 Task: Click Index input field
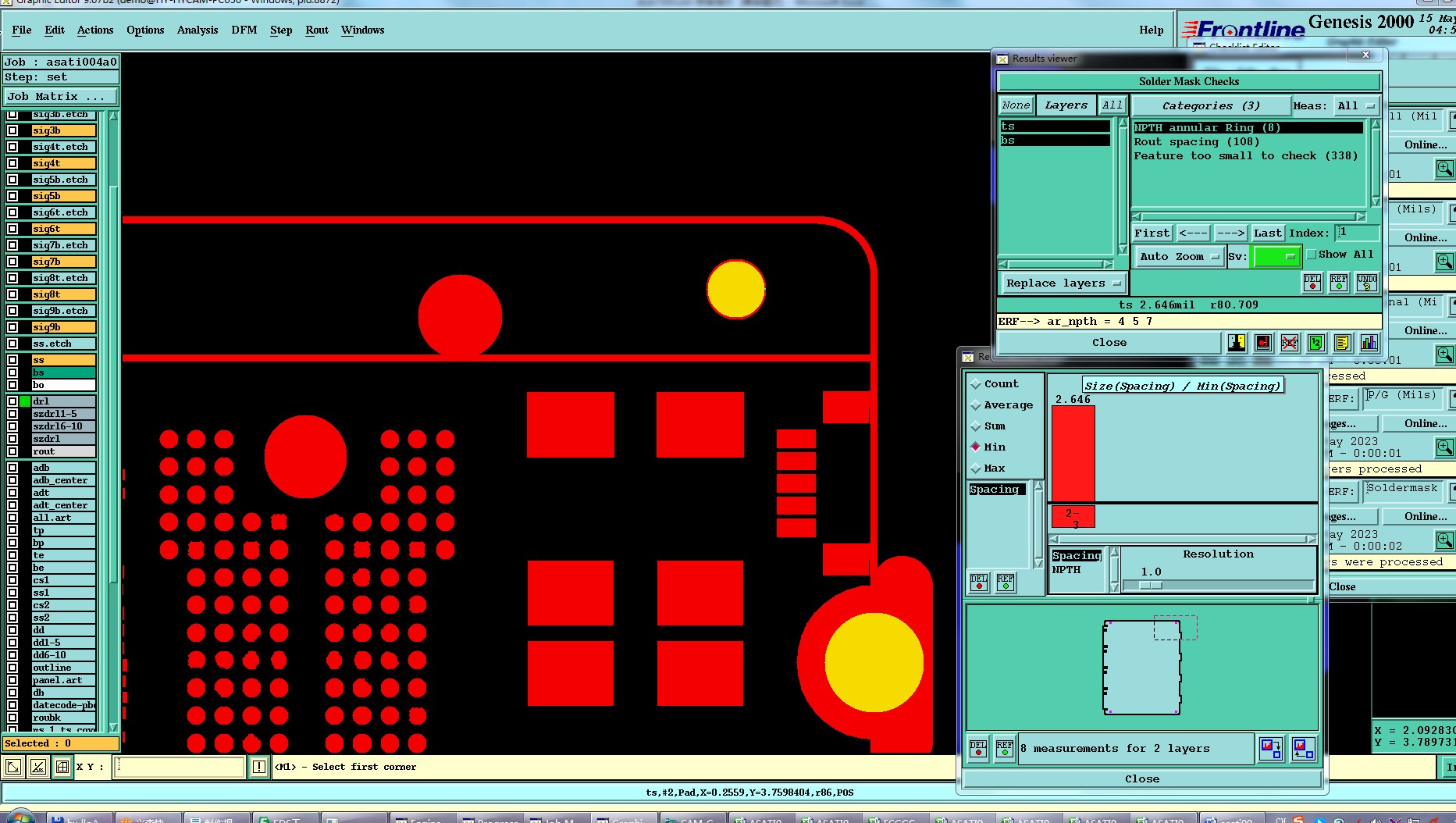tap(1358, 233)
